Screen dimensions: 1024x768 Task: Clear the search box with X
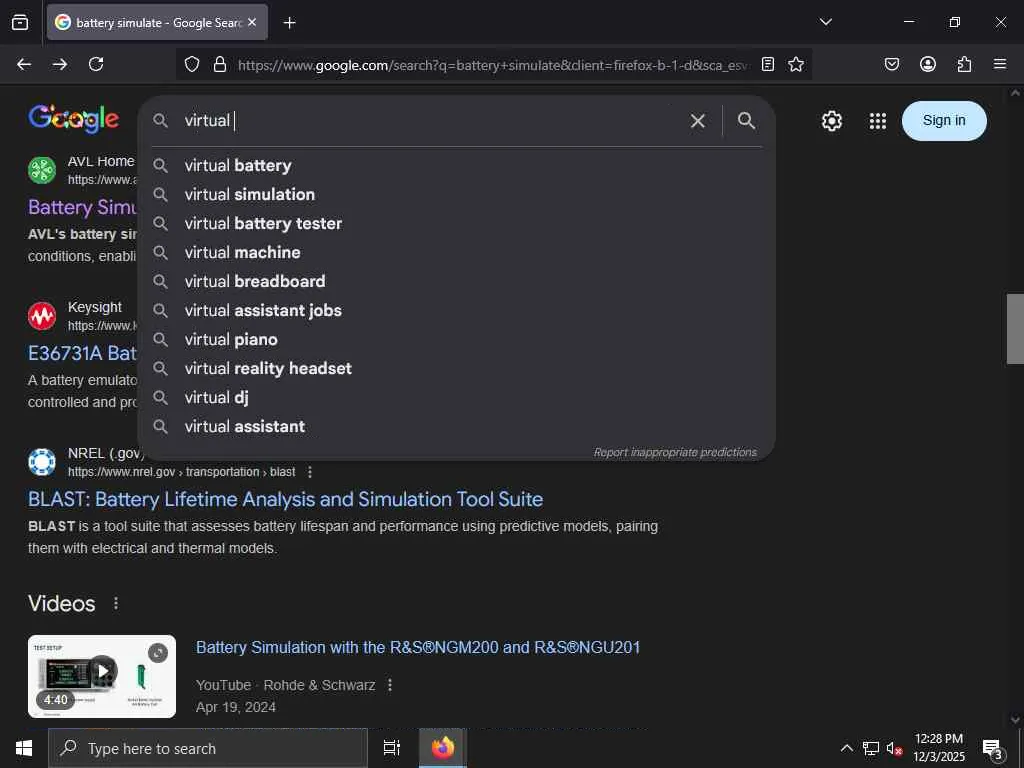click(x=697, y=121)
